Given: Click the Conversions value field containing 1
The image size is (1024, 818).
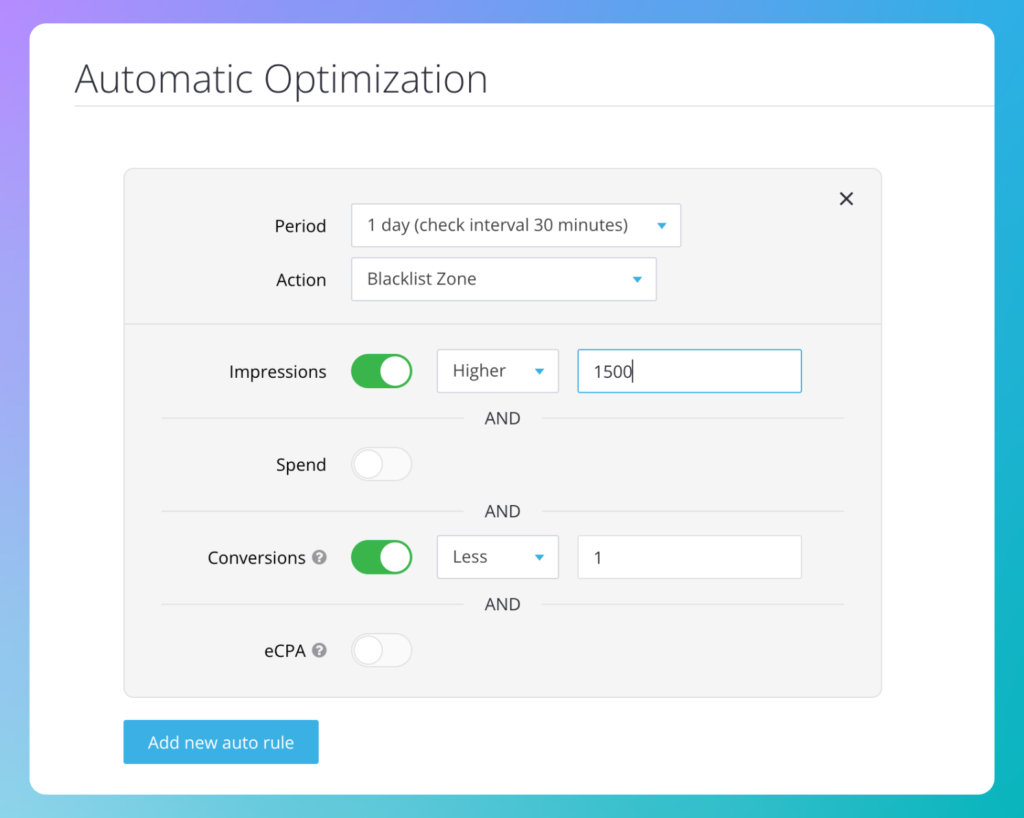Looking at the screenshot, I should click(x=689, y=557).
